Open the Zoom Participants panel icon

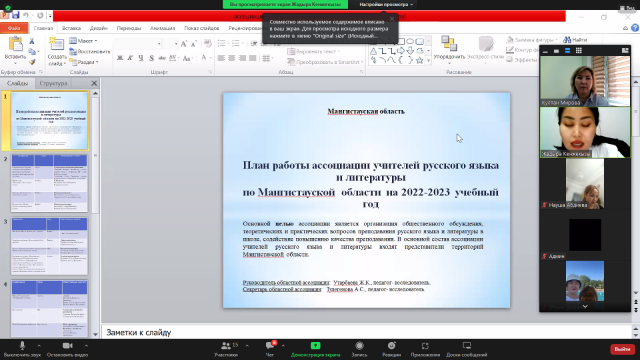point(225,346)
